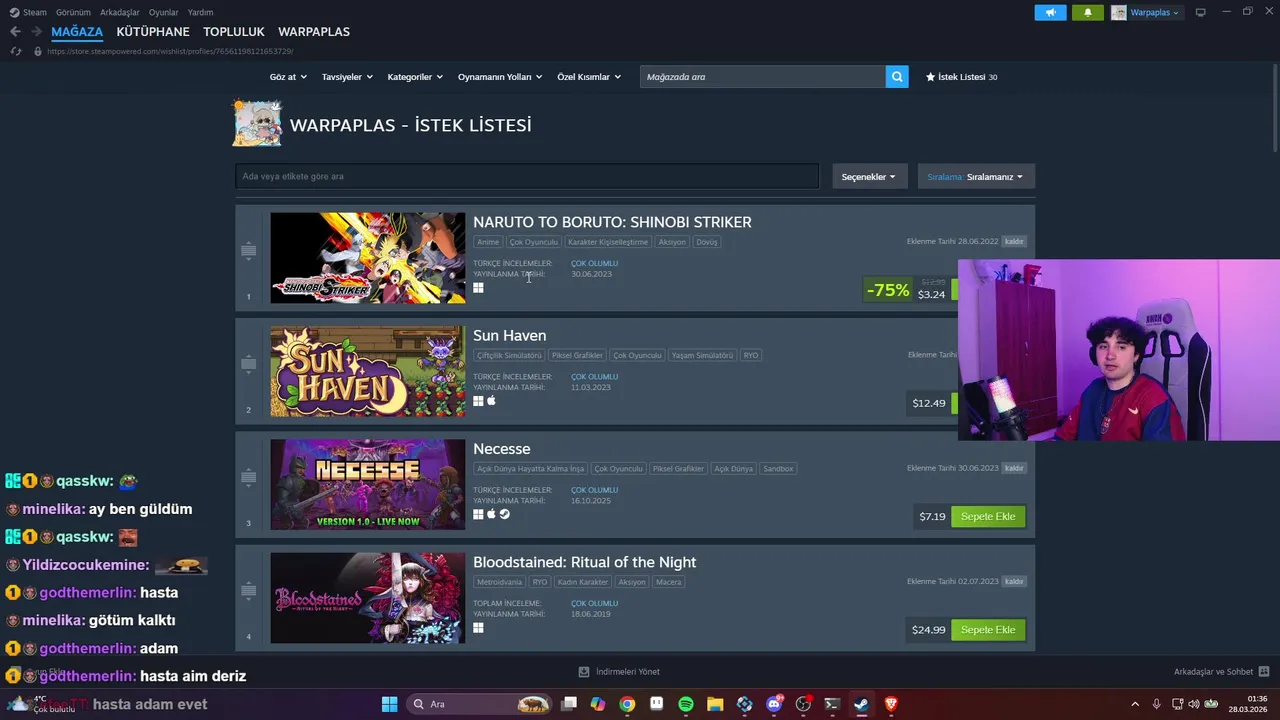Click the Mağazada ara search field

coord(763,77)
